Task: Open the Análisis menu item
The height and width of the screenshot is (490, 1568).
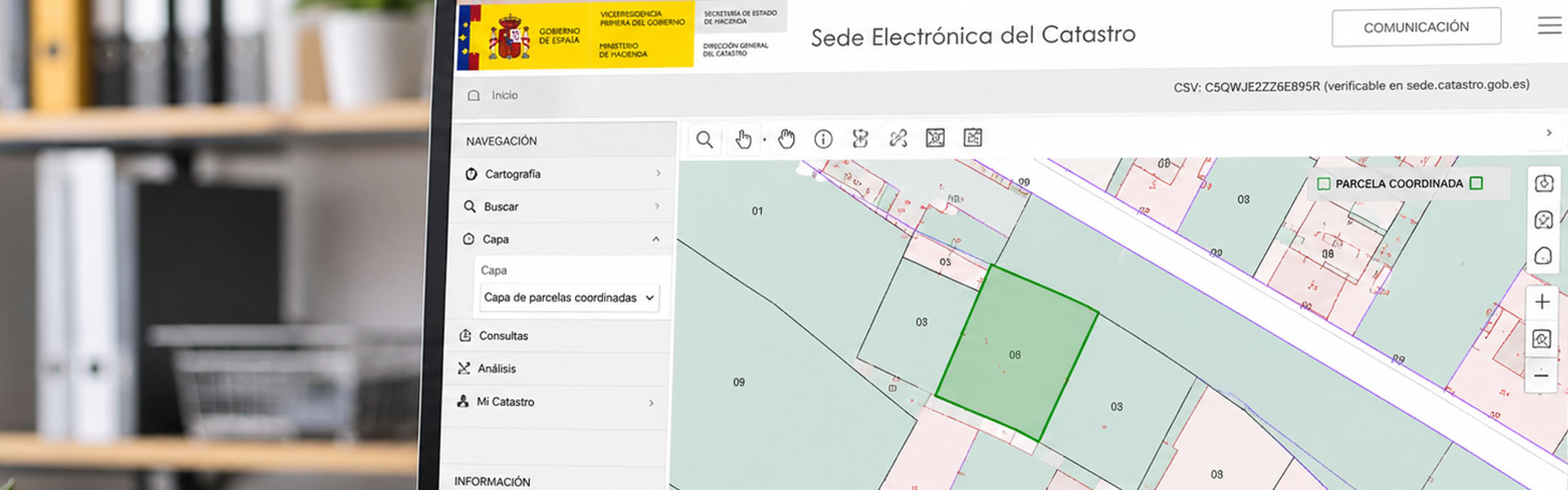Action: tap(558, 368)
